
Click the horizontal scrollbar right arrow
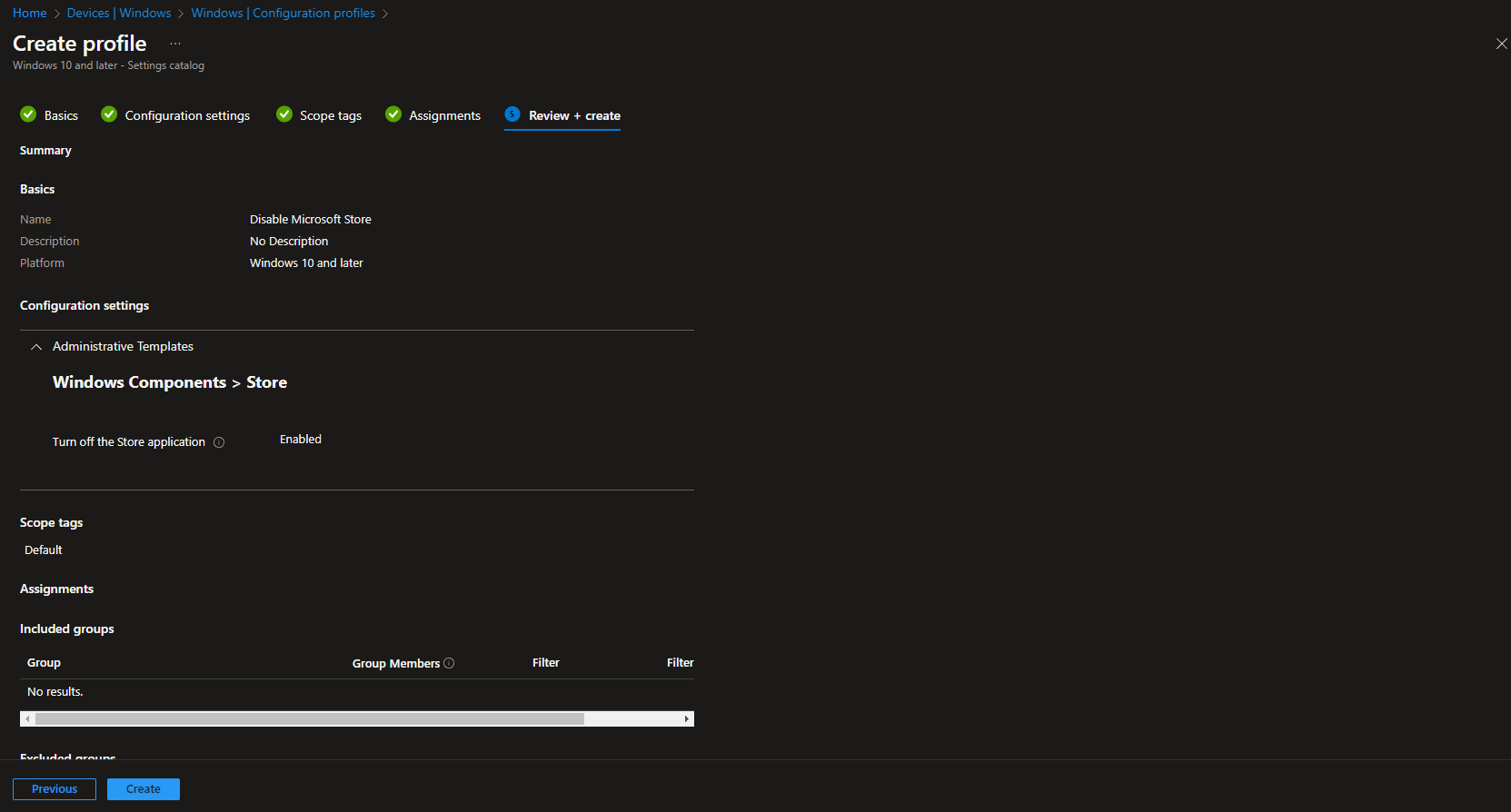pos(687,718)
